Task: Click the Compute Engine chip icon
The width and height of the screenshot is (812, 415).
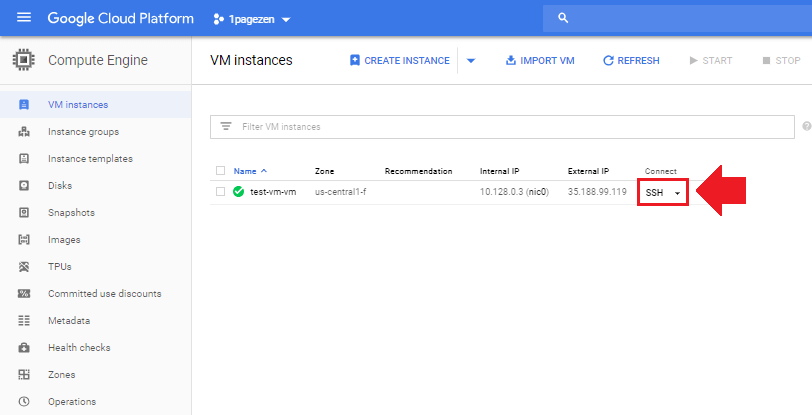Action: (x=23, y=60)
